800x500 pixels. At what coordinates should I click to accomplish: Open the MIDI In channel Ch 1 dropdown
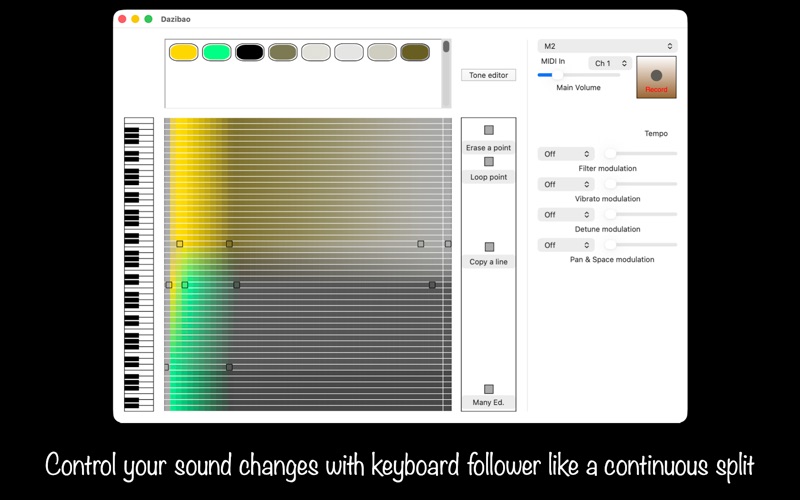(610, 63)
